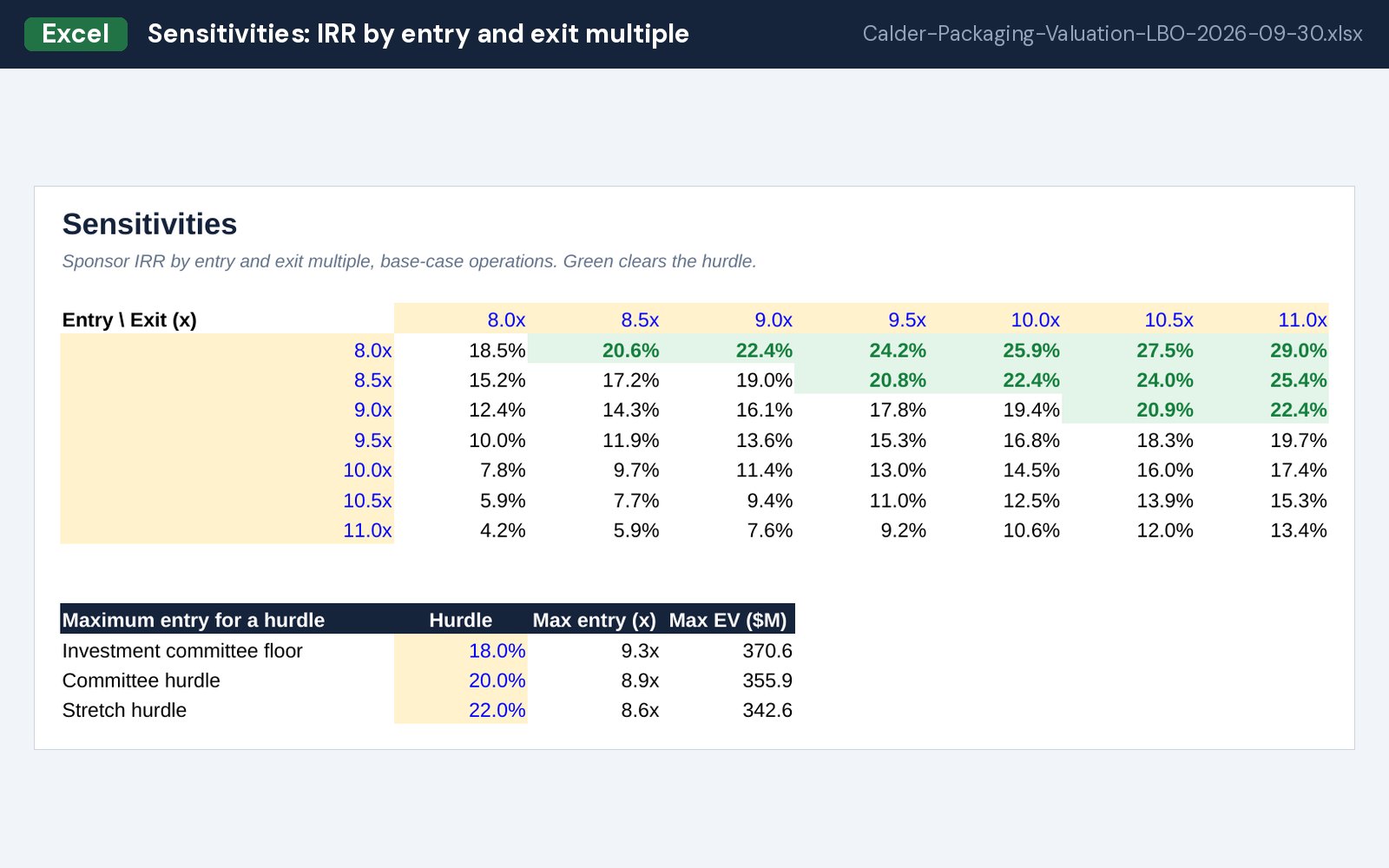Click the Calder-Packaging-Valuation-LBO-2026-09-30.xlsx file name
This screenshot has width=1389, height=868.
pyautogui.click(x=1112, y=34)
